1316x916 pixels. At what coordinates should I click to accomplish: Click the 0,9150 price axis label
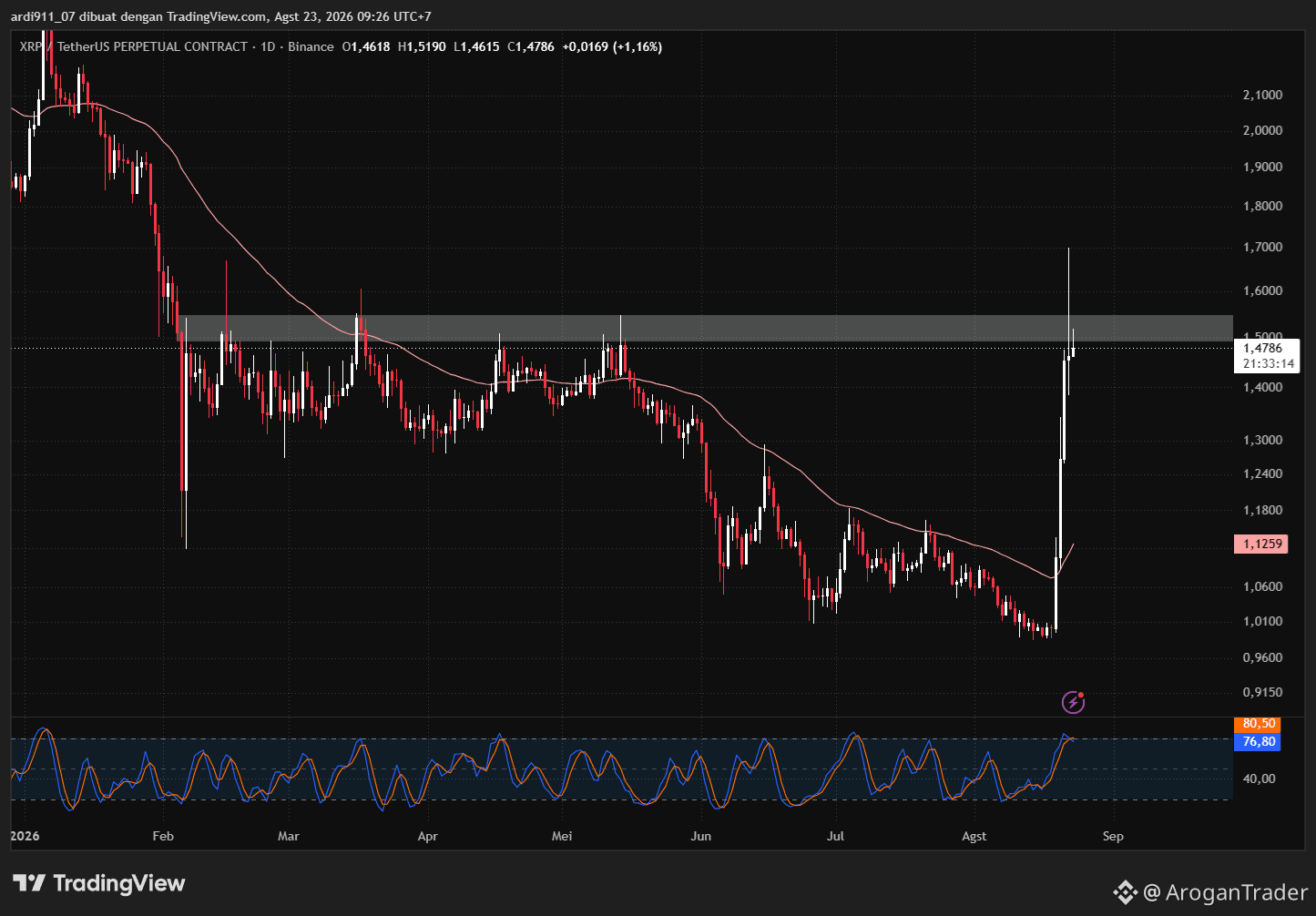(x=1262, y=692)
